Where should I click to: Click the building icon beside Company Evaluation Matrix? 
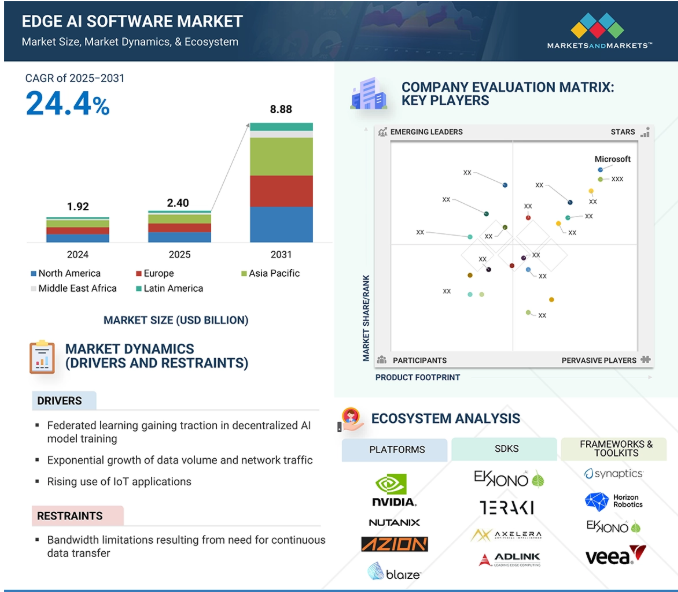tap(368, 93)
